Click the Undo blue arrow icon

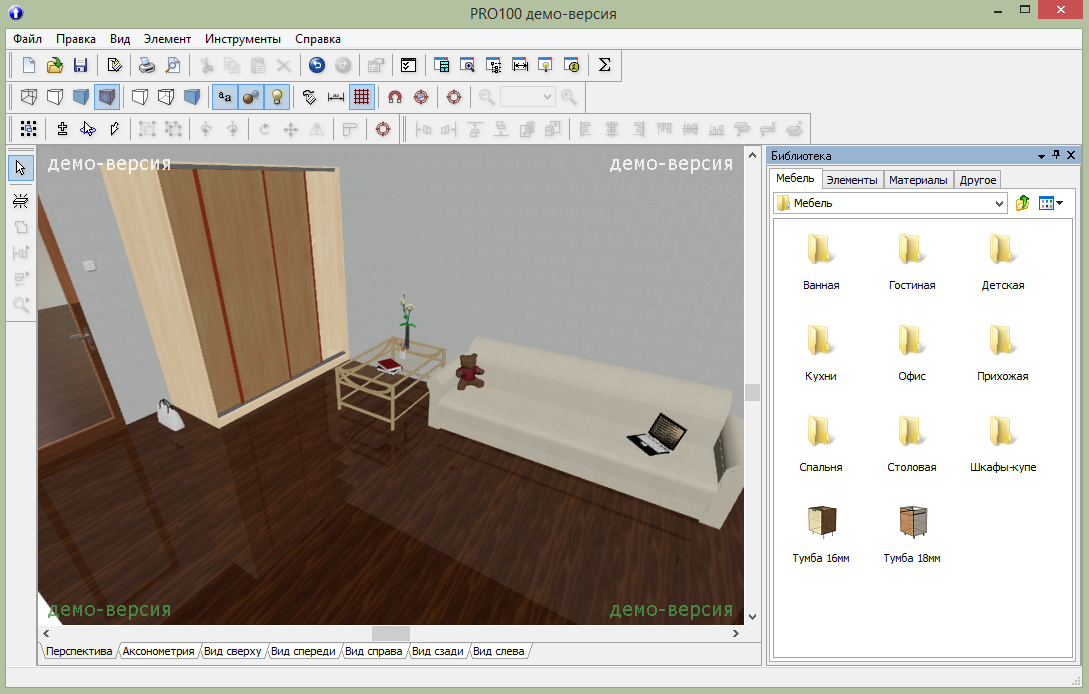(x=316, y=65)
